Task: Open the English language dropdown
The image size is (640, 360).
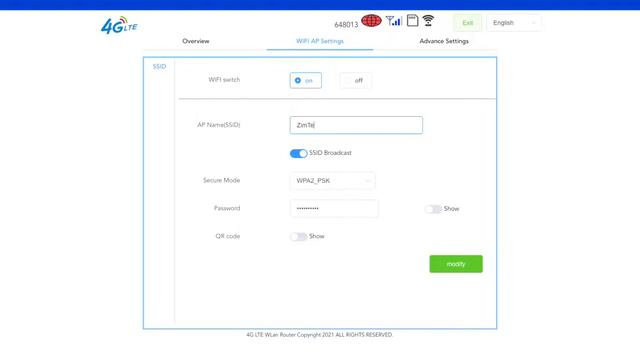Action: pyautogui.click(x=514, y=23)
